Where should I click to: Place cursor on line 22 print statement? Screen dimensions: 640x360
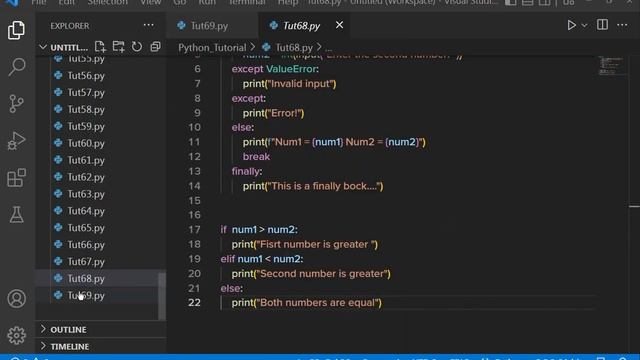click(x=307, y=302)
